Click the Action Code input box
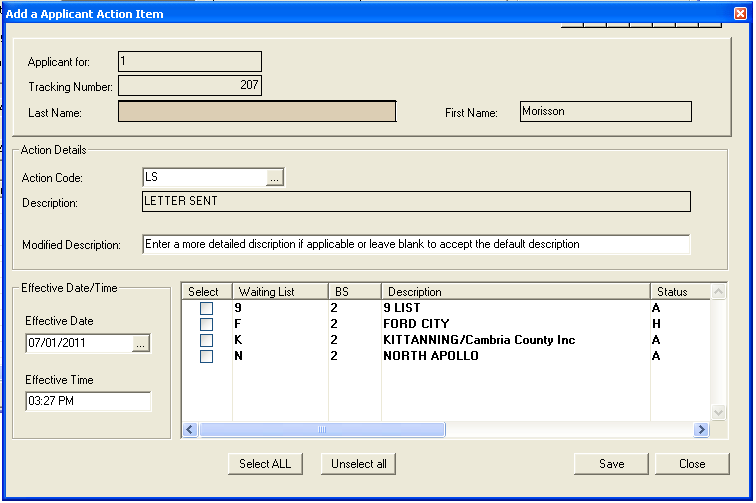Screen dimensions: 756x503 click(204, 178)
